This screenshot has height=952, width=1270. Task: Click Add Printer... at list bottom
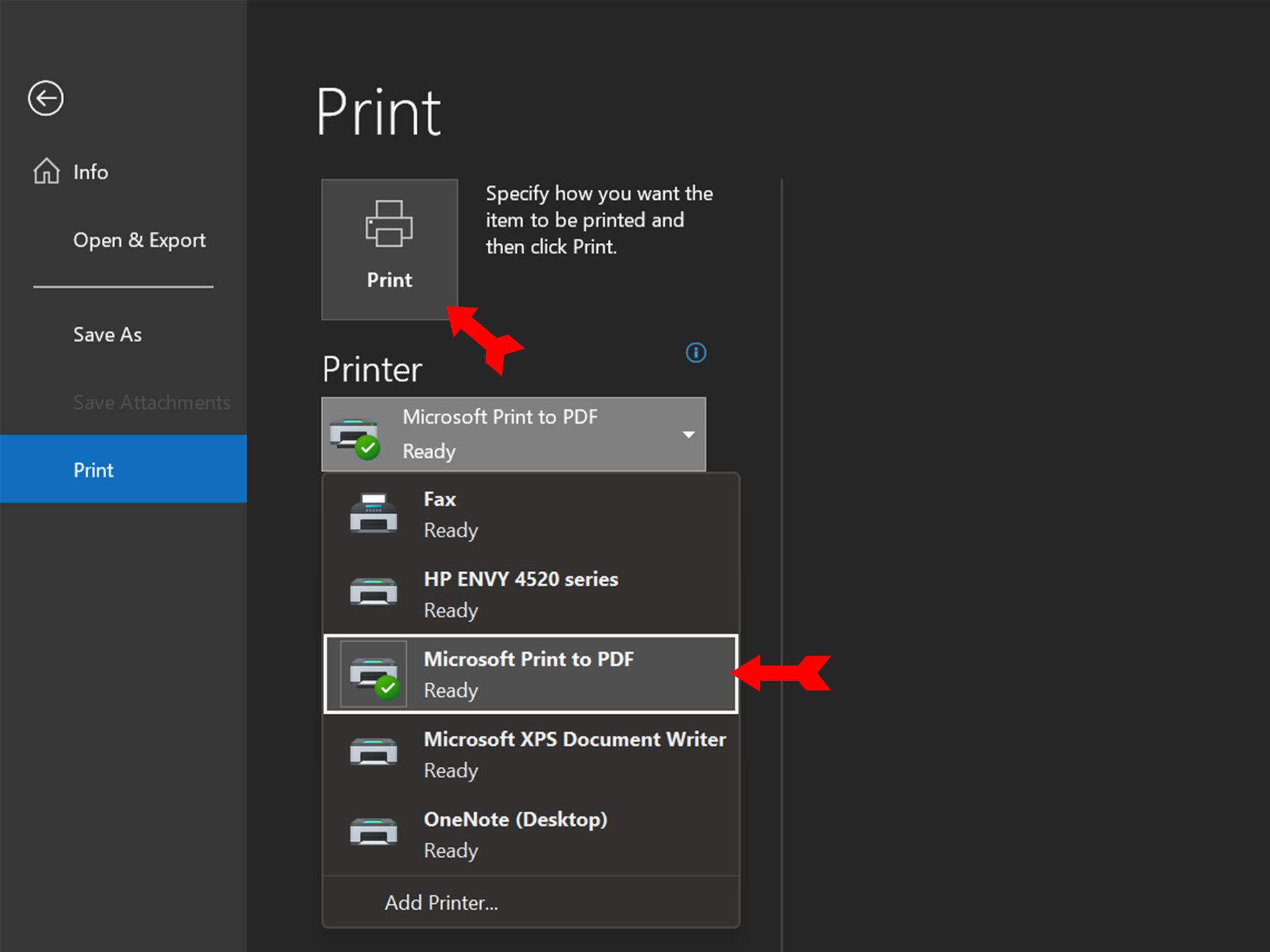pos(441,903)
